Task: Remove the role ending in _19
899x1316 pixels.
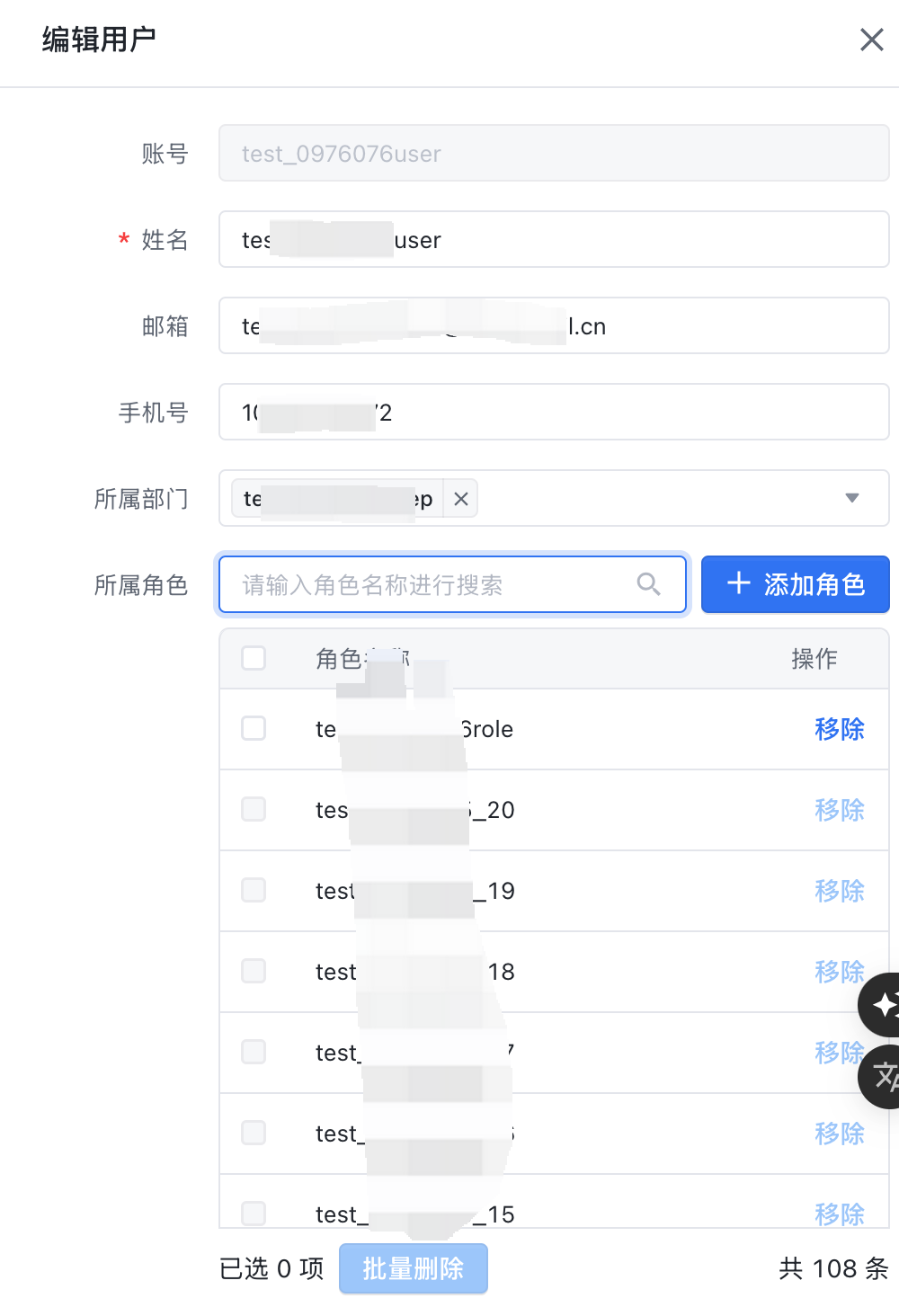Action: 839,891
